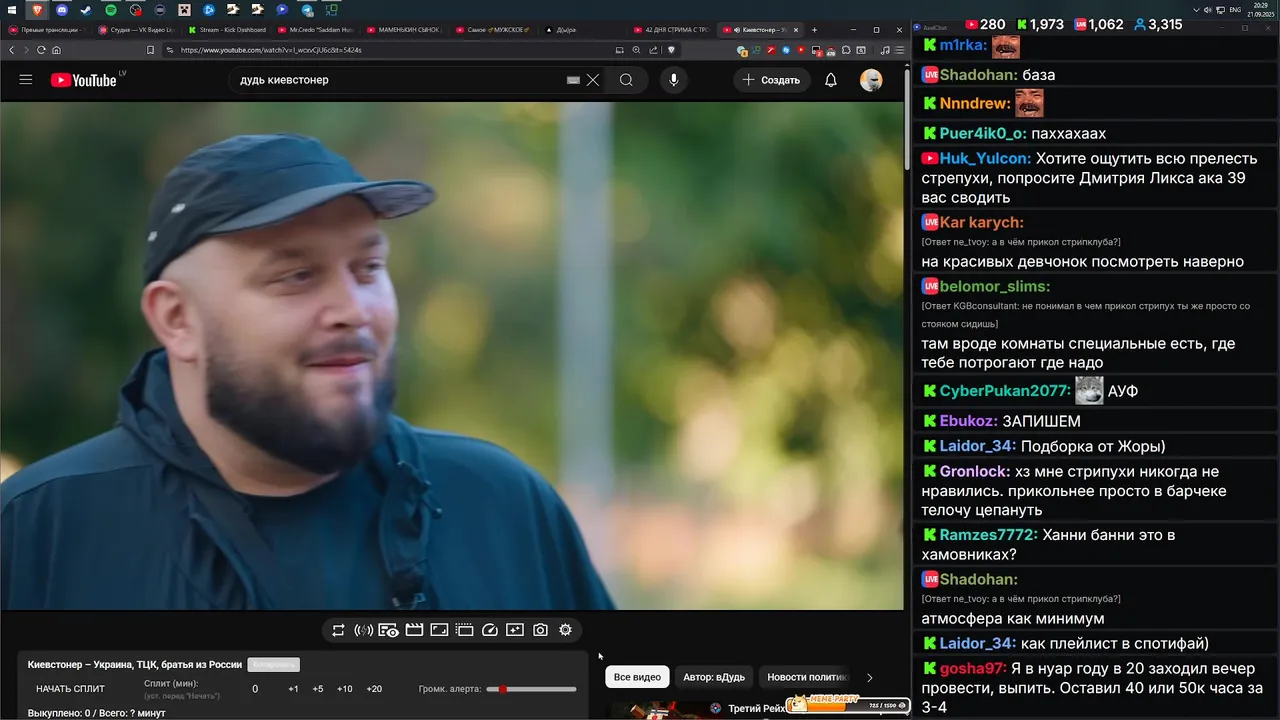
Task: Switch to the Студия — VK Видео Live tab
Action: click(138, 30)
